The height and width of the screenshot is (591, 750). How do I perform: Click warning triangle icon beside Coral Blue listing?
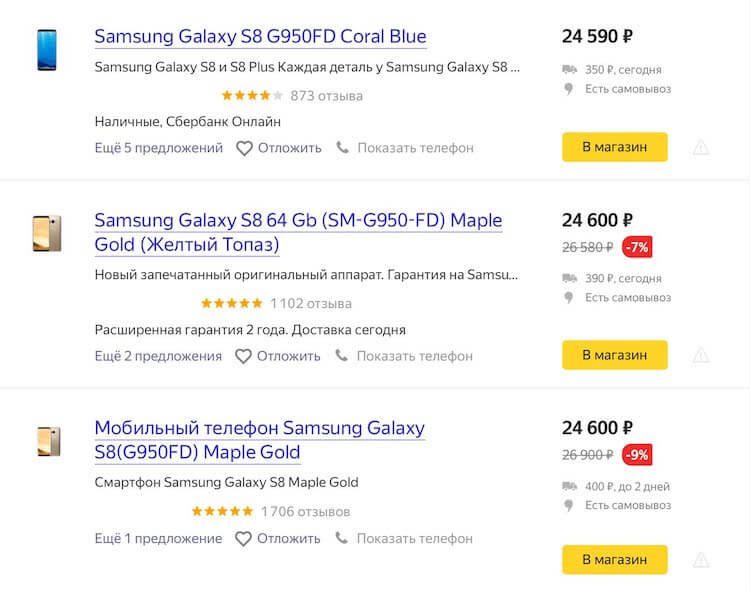point(701,148)
